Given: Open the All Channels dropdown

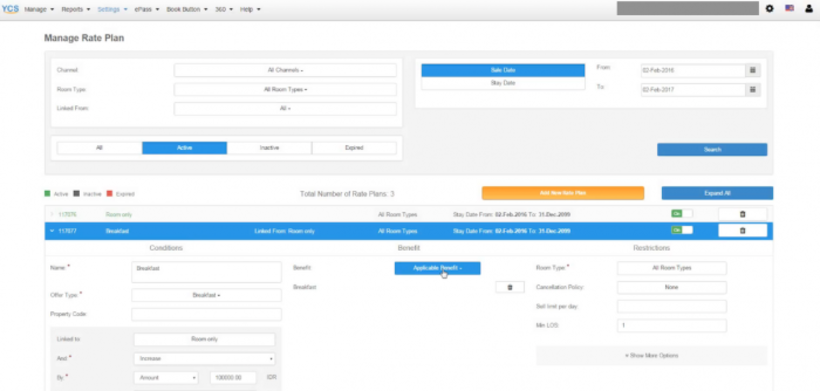Looking at the screenshot, I should click(x=285, y=70).
